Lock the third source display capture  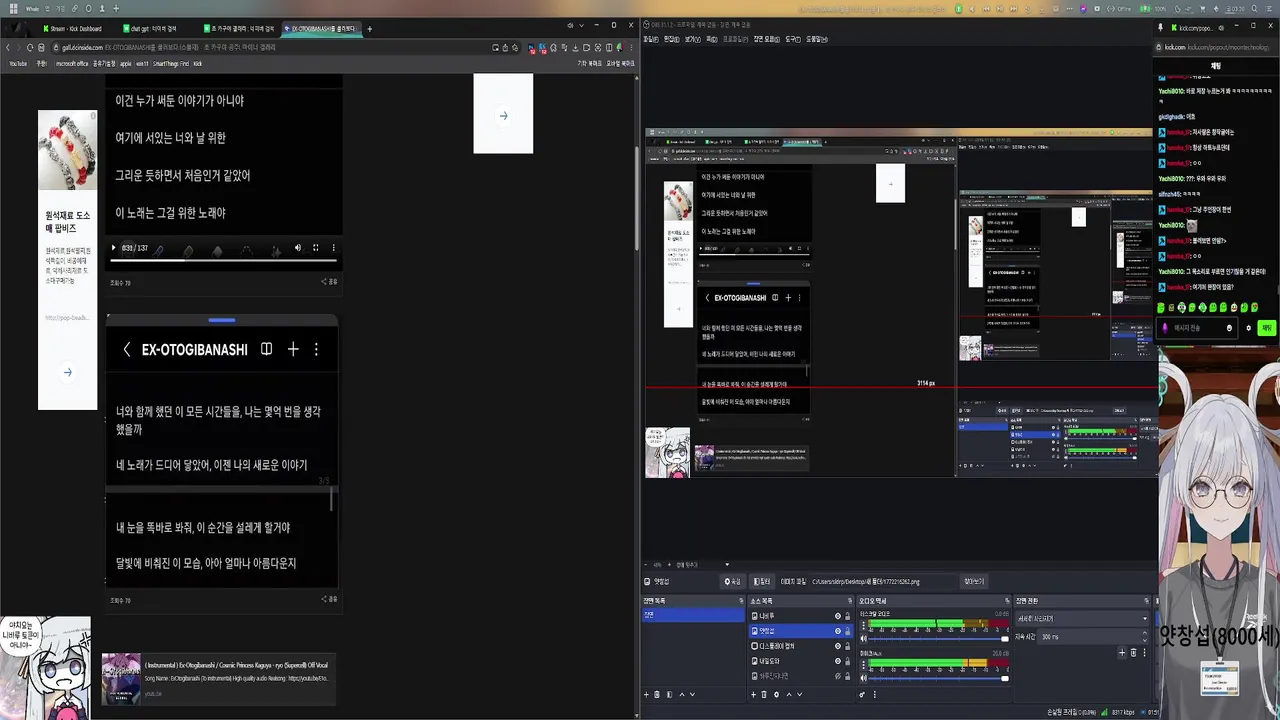[848, 646]
